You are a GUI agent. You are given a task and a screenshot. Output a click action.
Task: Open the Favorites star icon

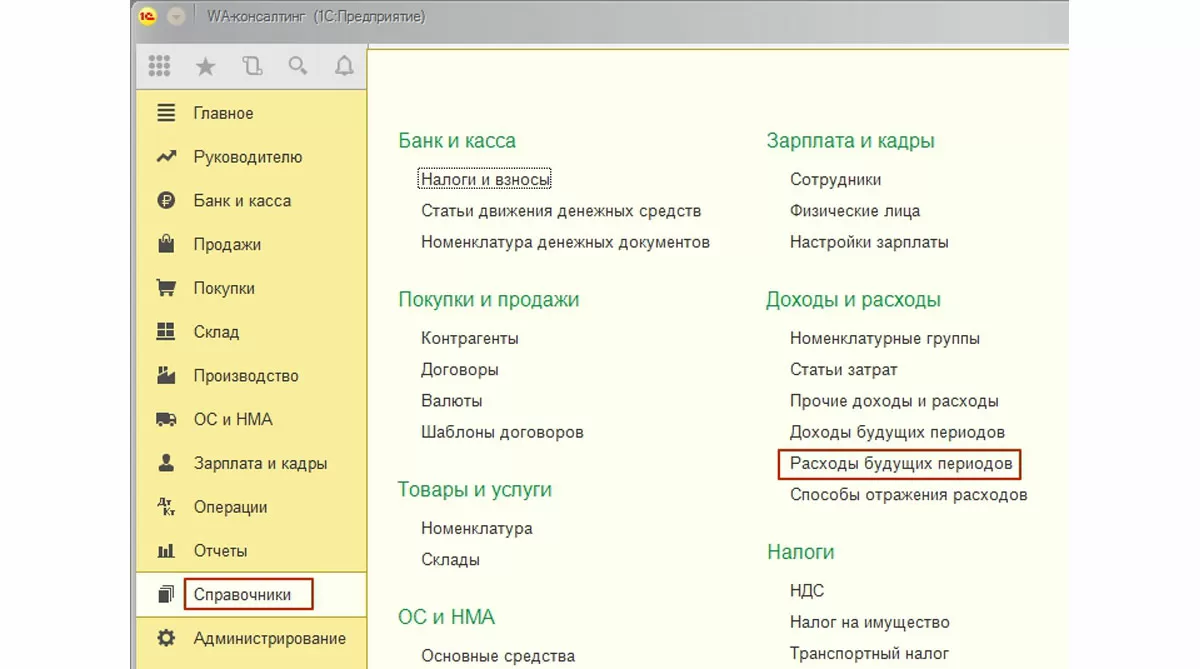pyautogui.click(x=205, y=66)
